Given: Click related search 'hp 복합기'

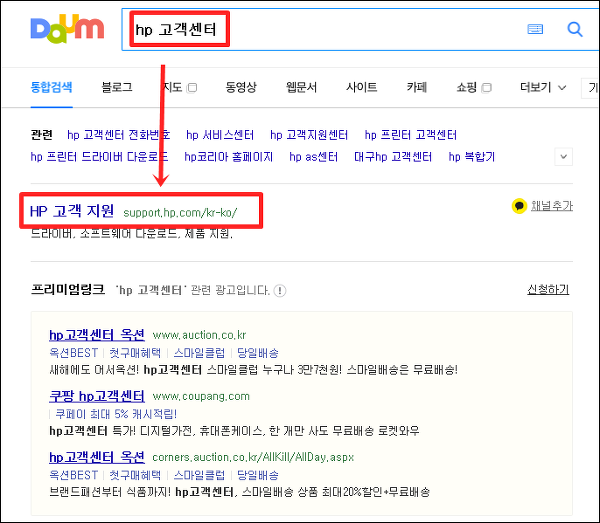Looking at the screenshot, I should (x=472, y=156).
